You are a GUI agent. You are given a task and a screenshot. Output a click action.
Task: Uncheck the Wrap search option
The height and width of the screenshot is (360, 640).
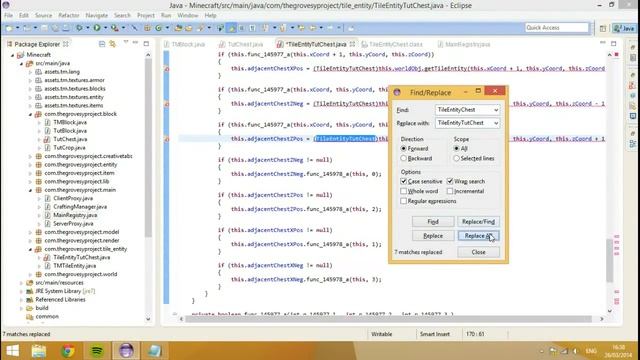click(450, 181)
